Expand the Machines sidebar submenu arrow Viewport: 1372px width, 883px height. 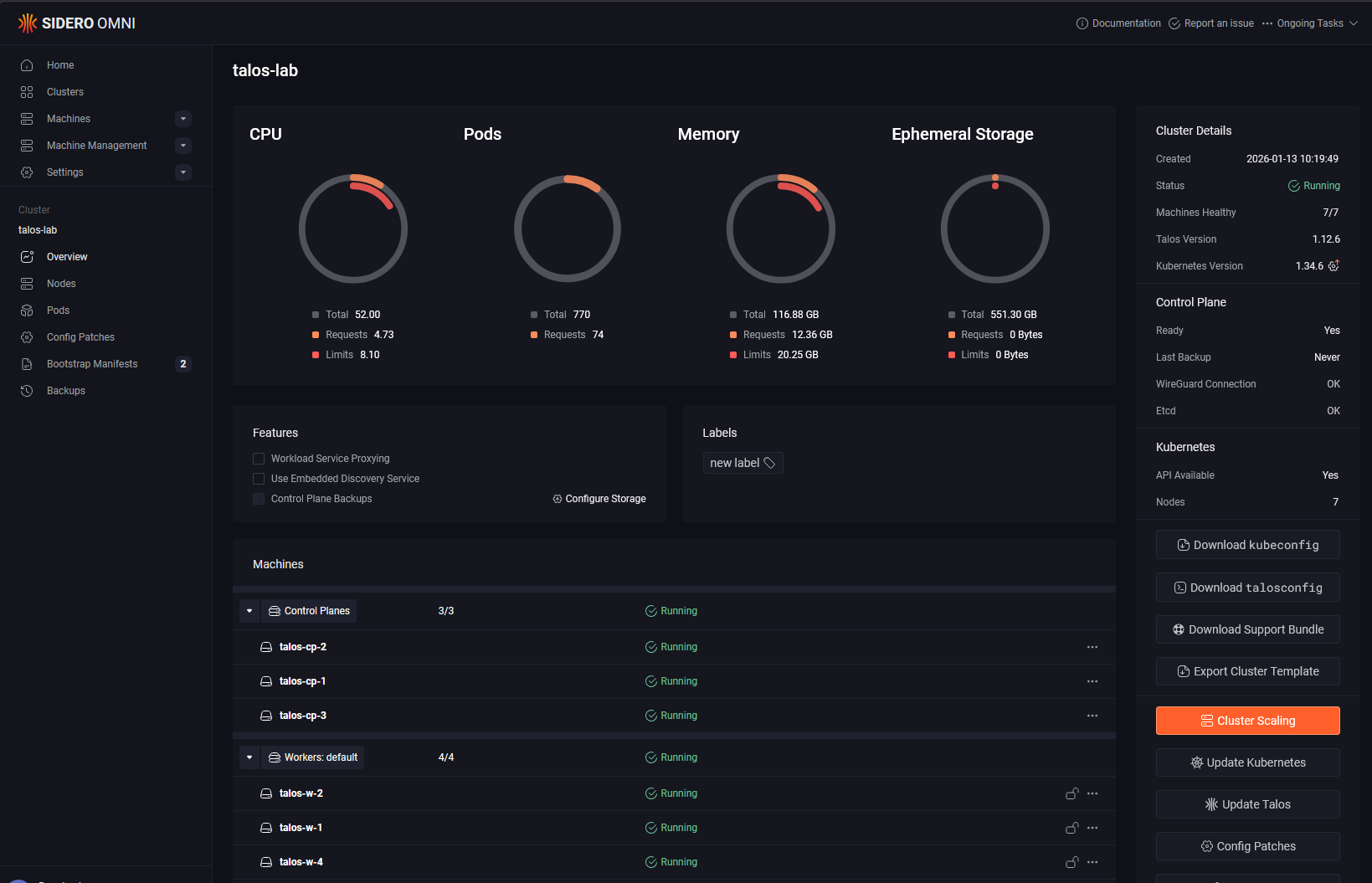(183, 119)
